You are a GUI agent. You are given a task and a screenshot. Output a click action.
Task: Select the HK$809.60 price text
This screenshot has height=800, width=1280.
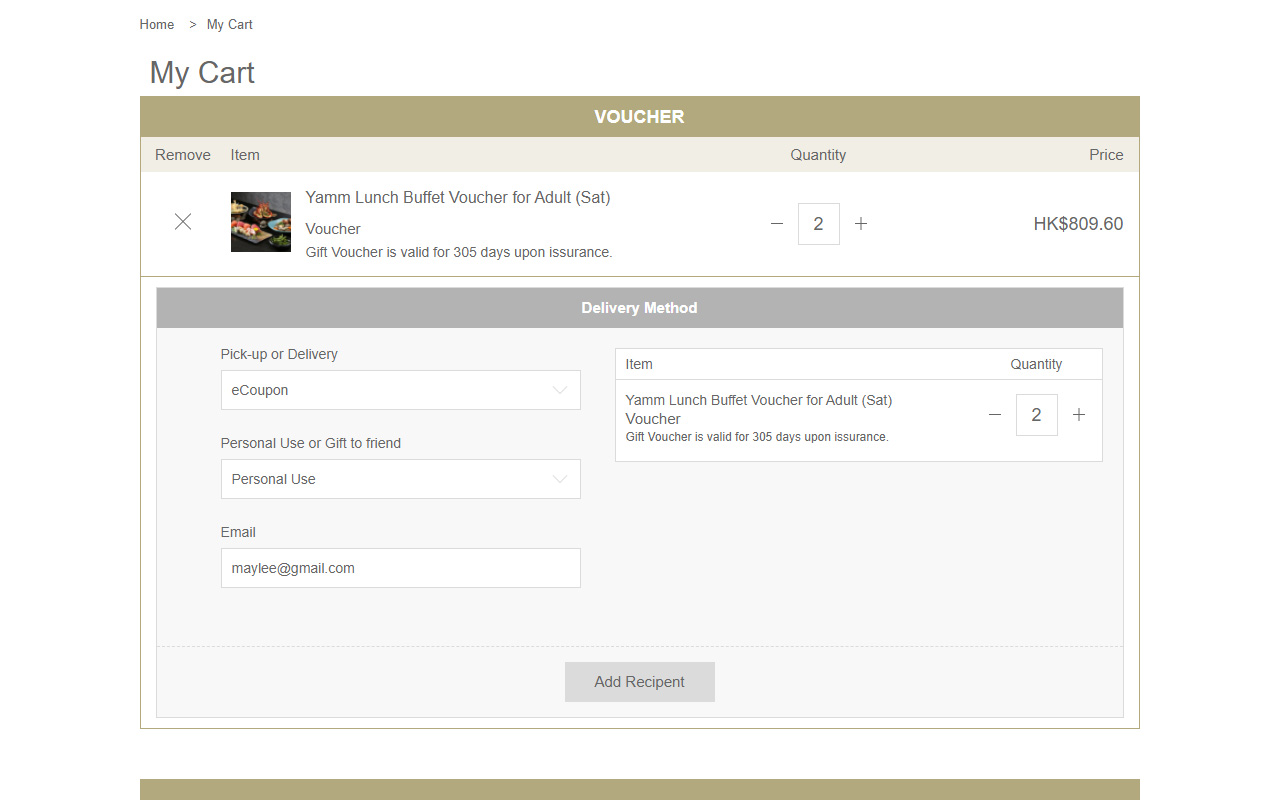[x=1078, y=224]
